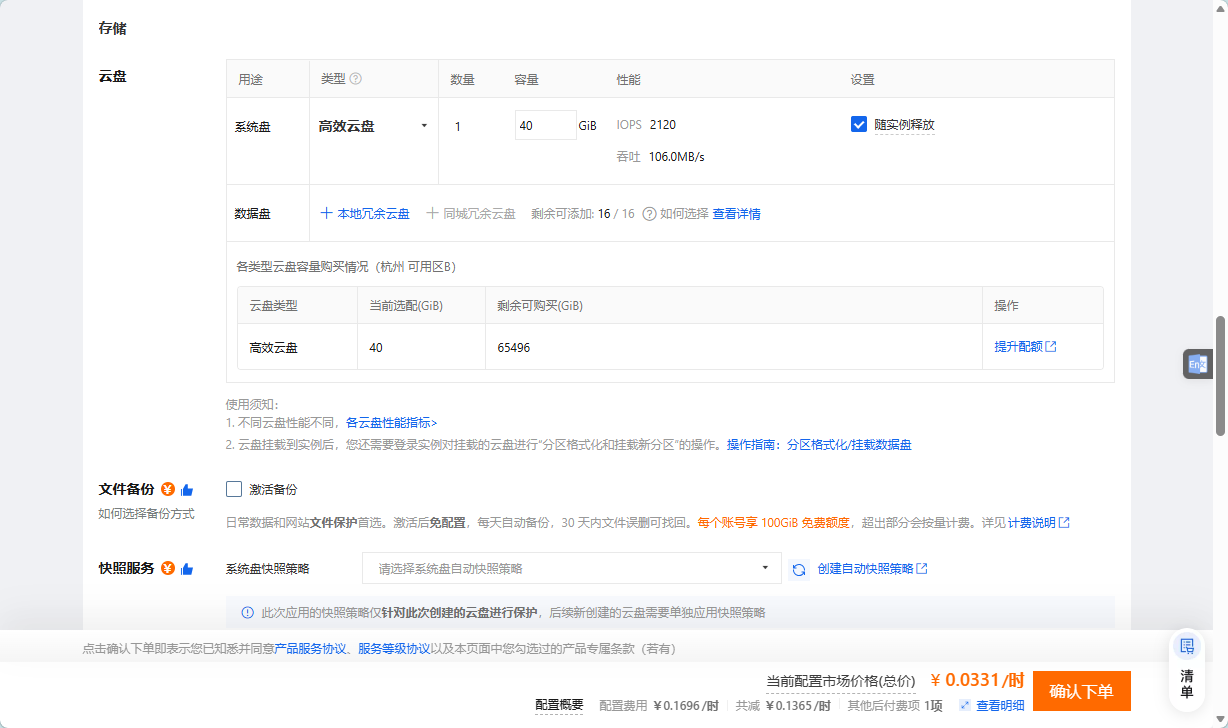Click the external link icon after 创建自动快照策略

tap(922, 569)
